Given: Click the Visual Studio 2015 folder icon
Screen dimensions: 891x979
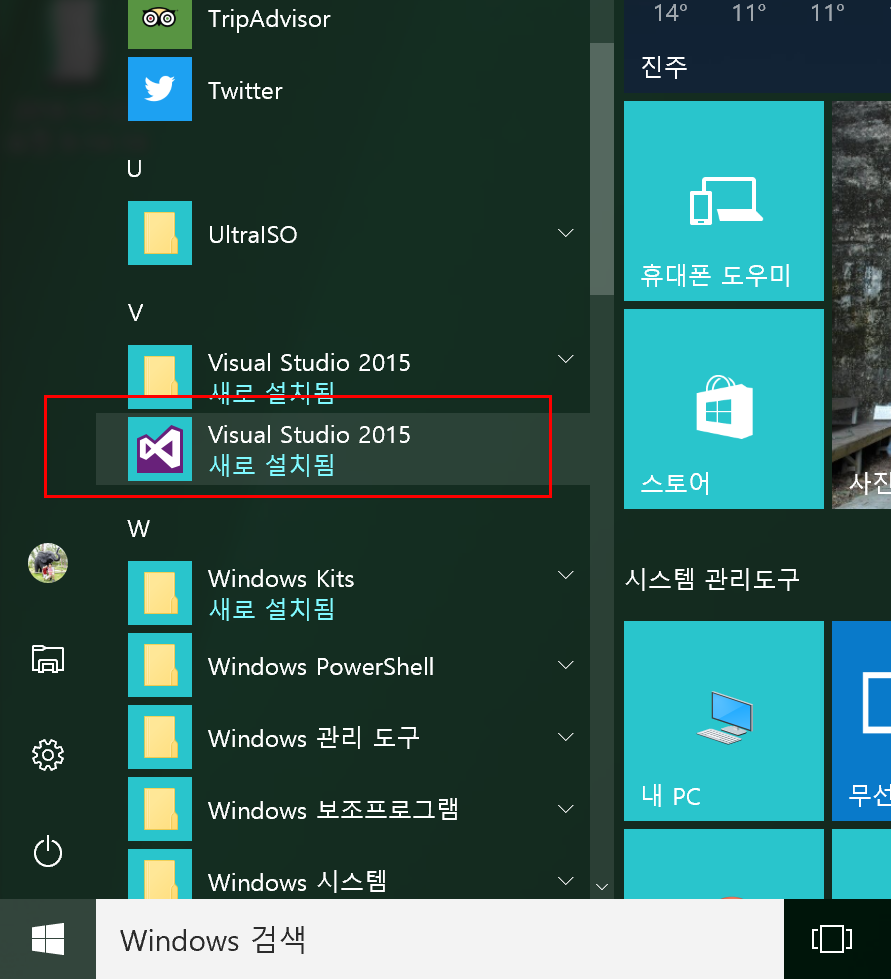Looking at the screenshot, I should pyautogui.click(x=160, y=376).
